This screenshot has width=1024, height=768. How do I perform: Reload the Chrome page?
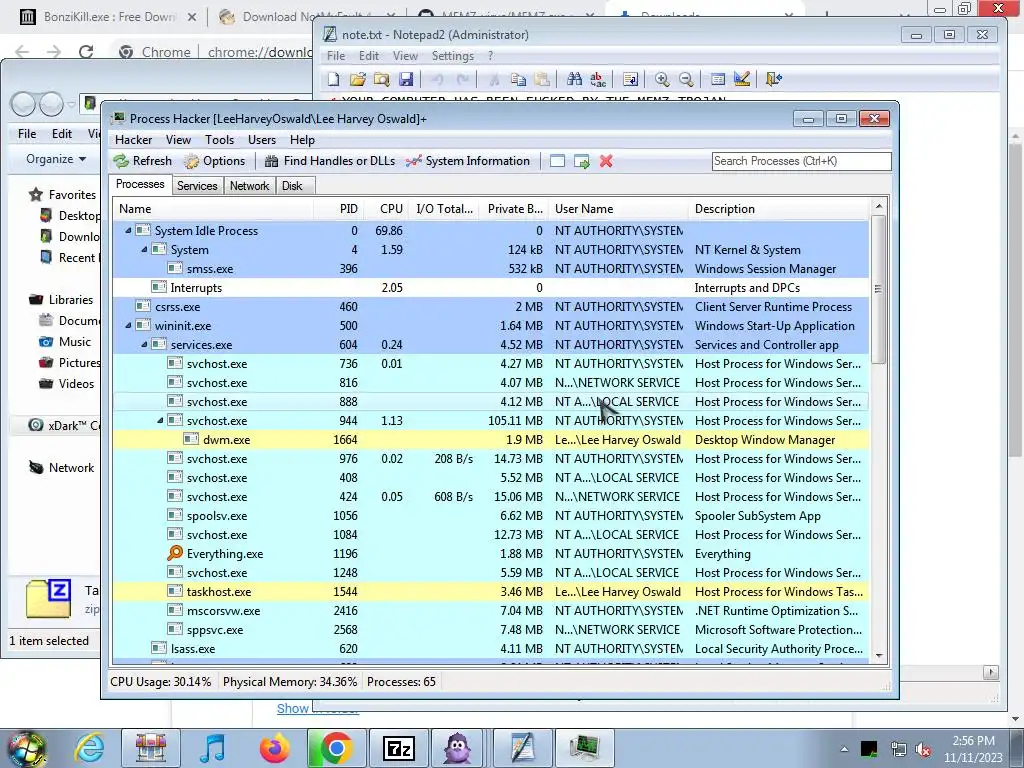pyautogui.click(x=86, y=52)
